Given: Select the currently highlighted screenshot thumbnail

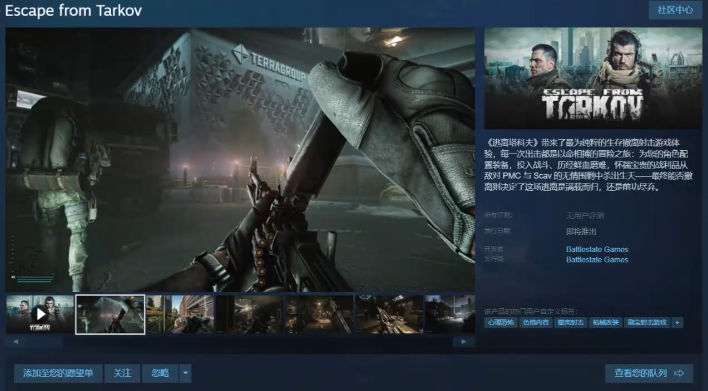Looking at the screenshot, I should 110,314.
